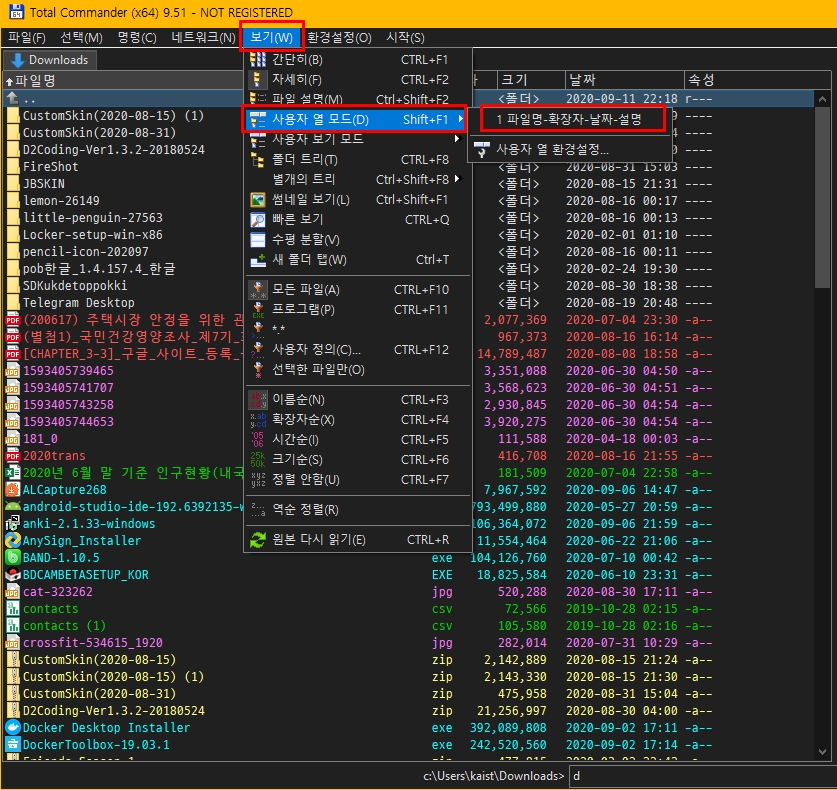Screen dimensions: 837x790
Task: Click the 크기순(S) sort icon
Action: click(x=258, y=460)
